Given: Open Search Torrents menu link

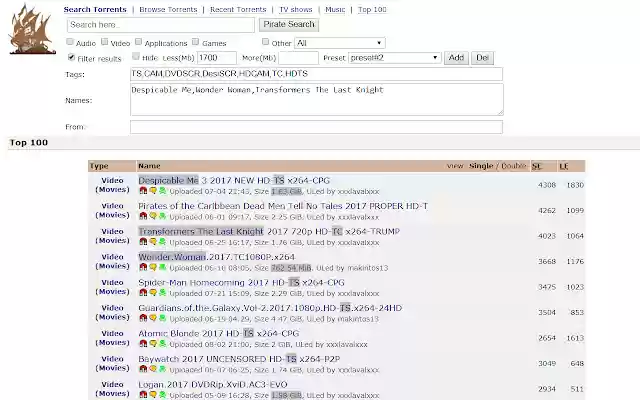Looking at the screenshot, I should point(95,9).
